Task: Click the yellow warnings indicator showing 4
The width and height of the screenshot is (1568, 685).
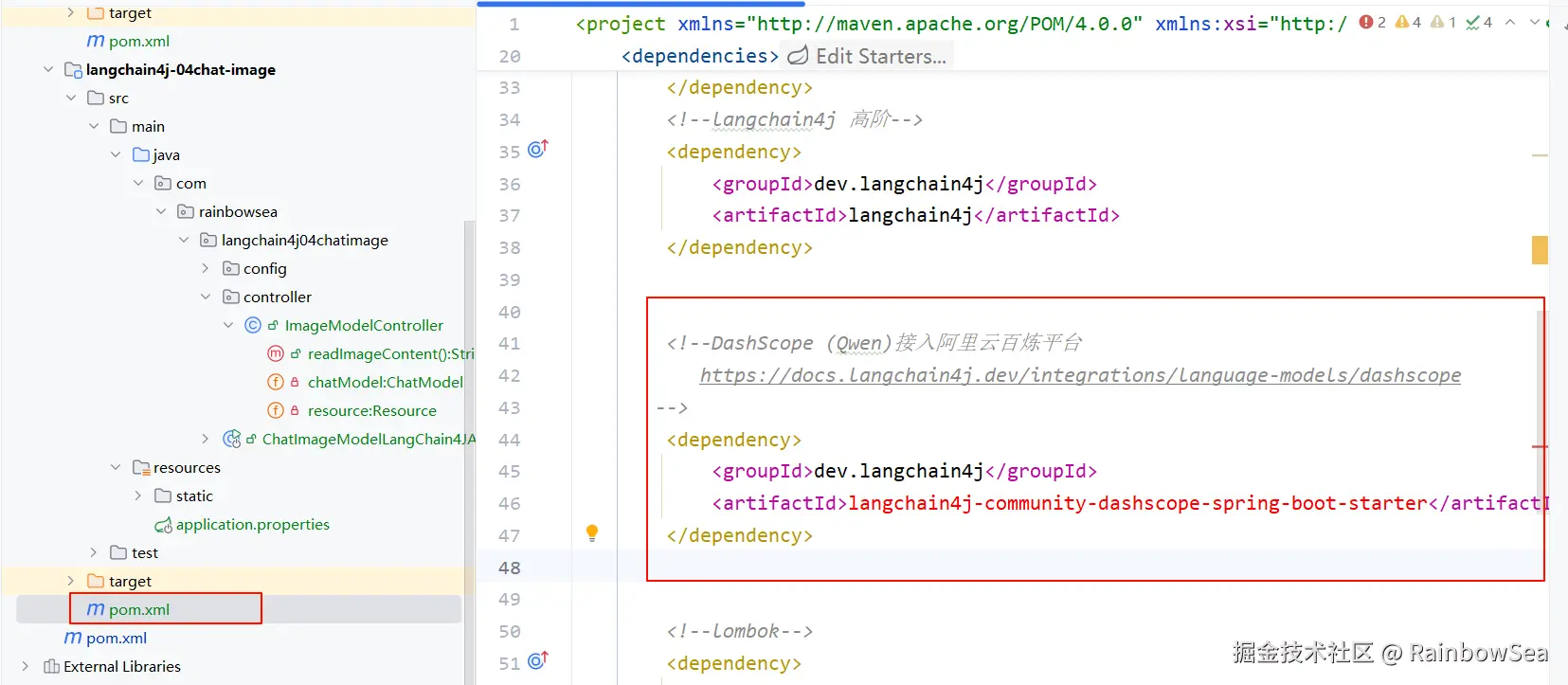Action: click(1408, 22)
